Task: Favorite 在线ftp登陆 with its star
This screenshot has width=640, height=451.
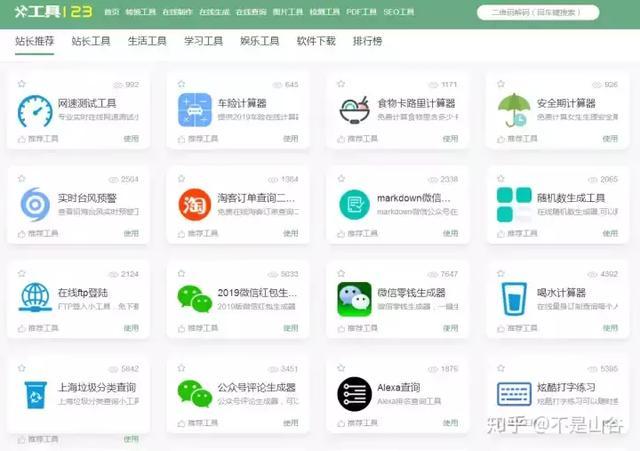Action: coord(22,273)
